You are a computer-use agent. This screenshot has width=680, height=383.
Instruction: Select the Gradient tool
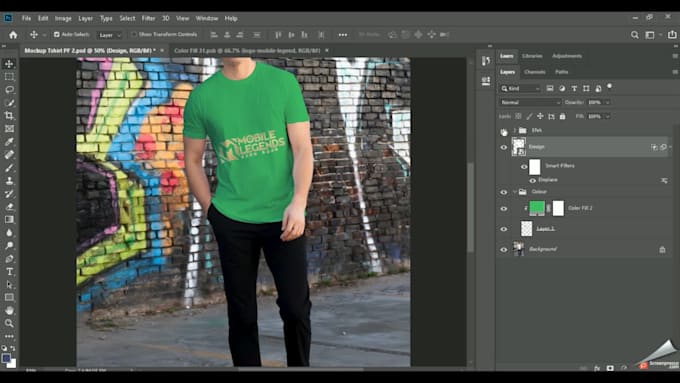tap(9, 219)
